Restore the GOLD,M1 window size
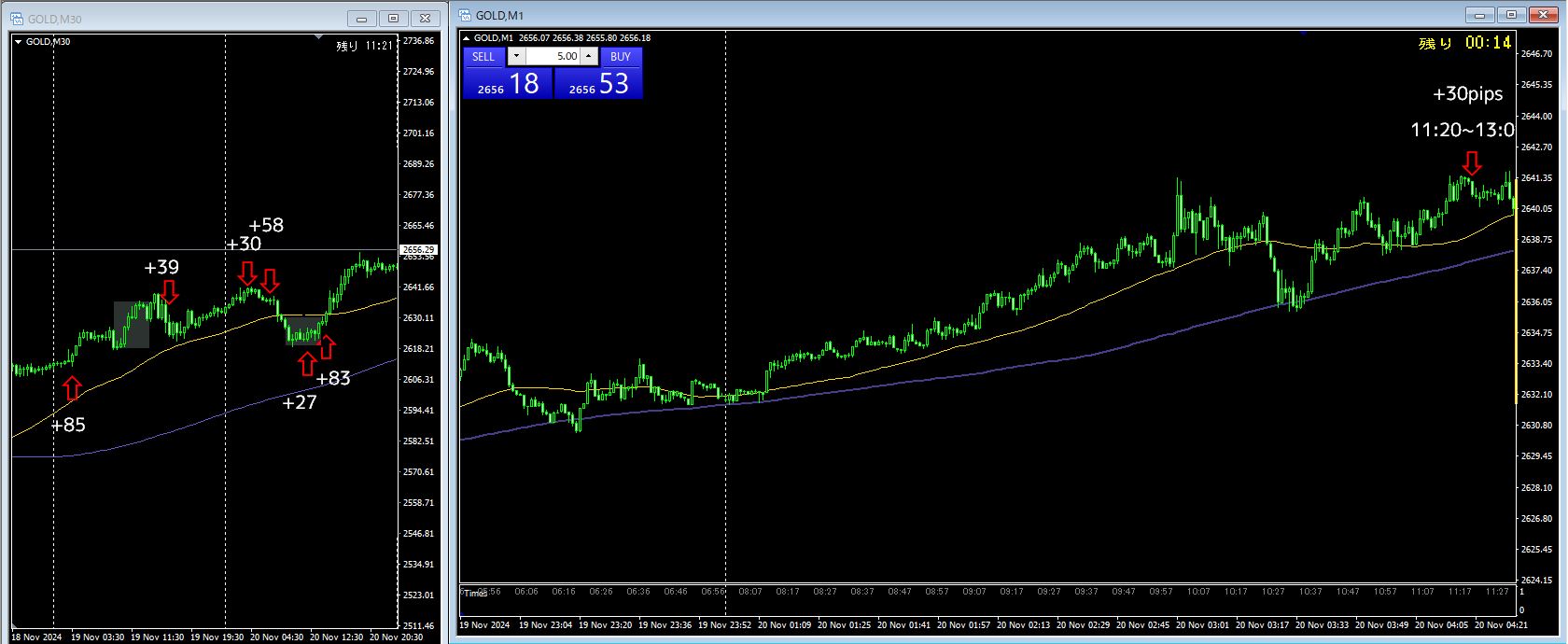Image resolution: width=1568 pixels, height=644 pixels. pyautogui.click(x=1512, y=15)
